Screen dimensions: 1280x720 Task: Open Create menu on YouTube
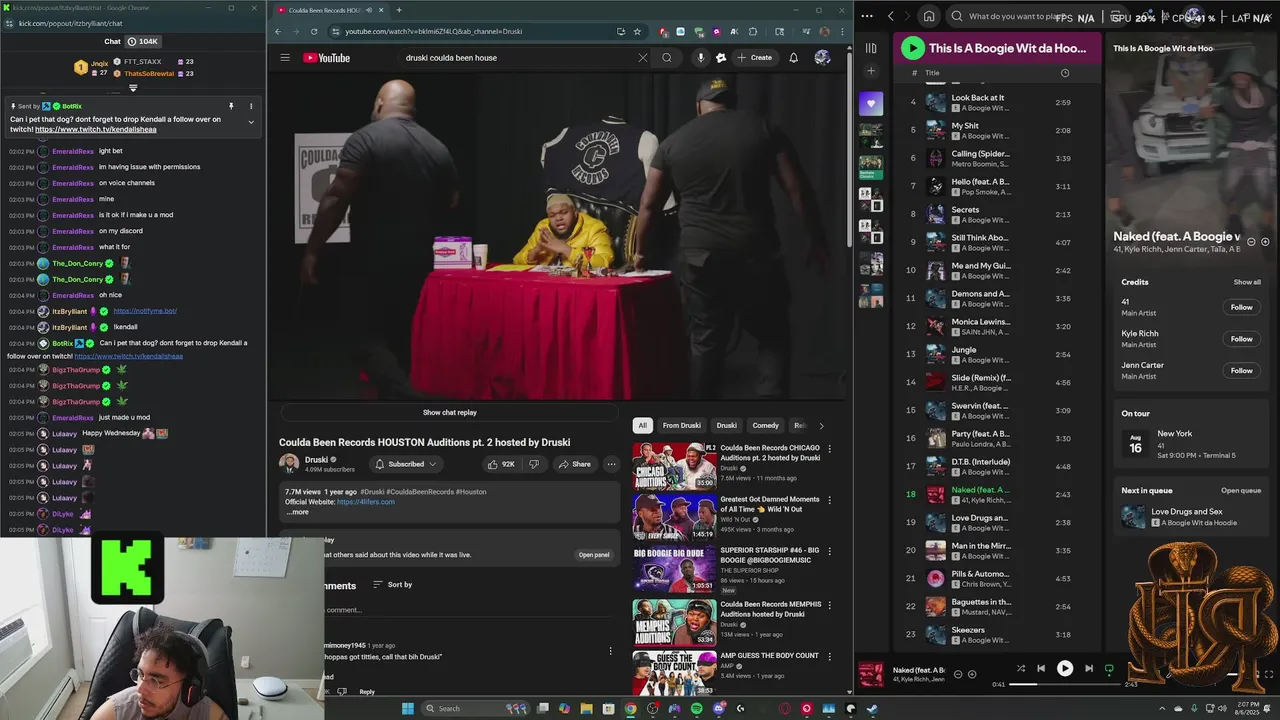755,58
